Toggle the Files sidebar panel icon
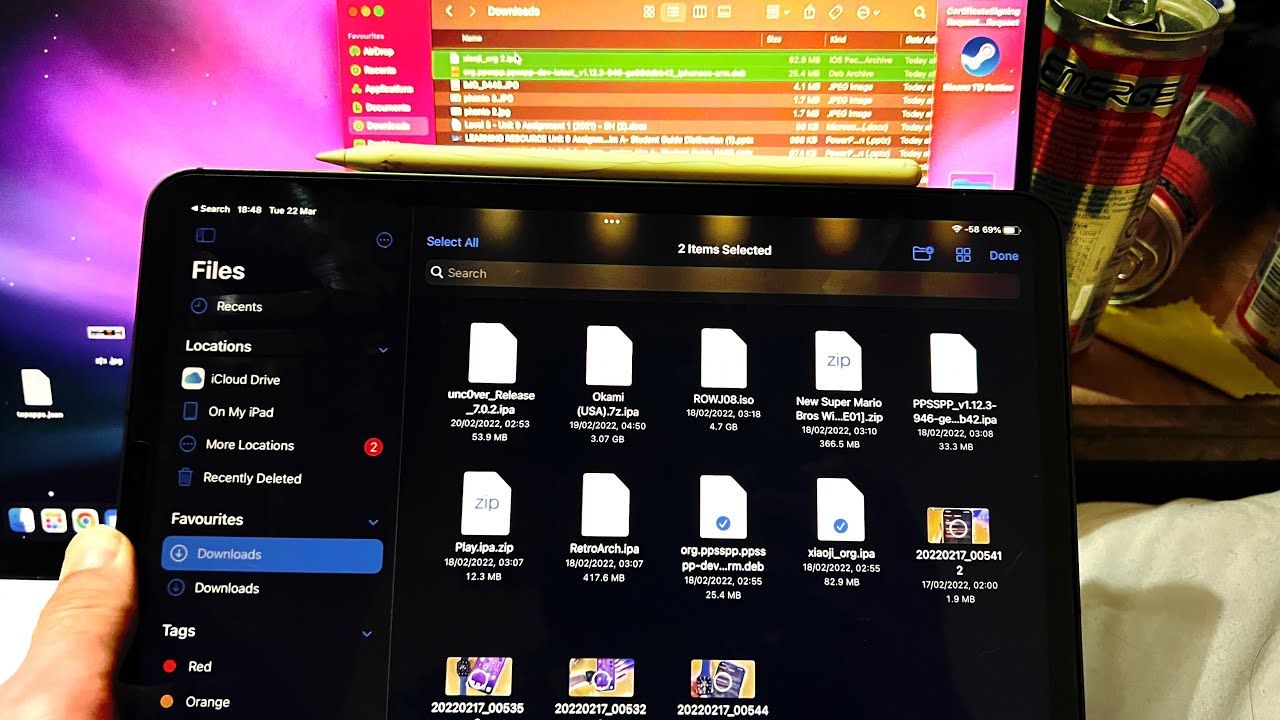This screenshot has height=720, width=1280. pos(206,236)
